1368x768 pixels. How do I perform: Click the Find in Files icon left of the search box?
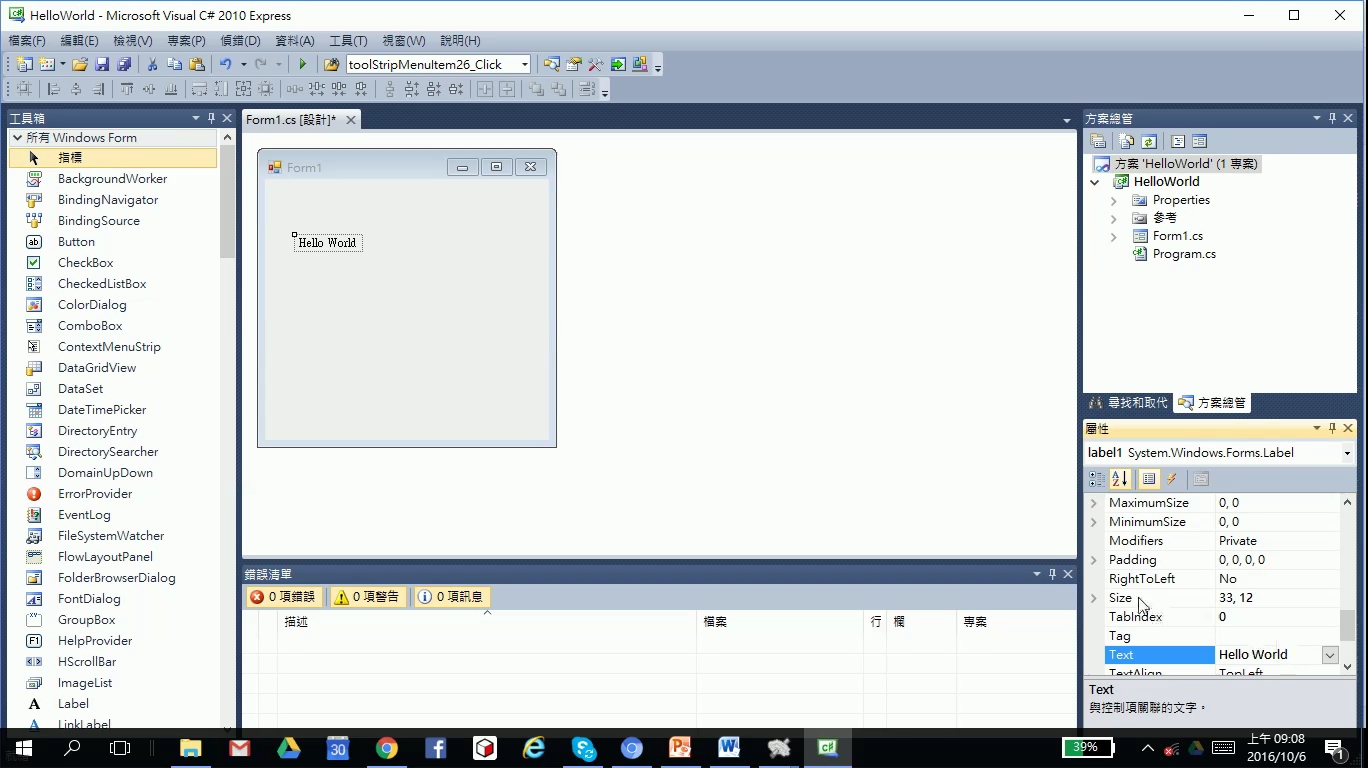(x=332, y=64)
